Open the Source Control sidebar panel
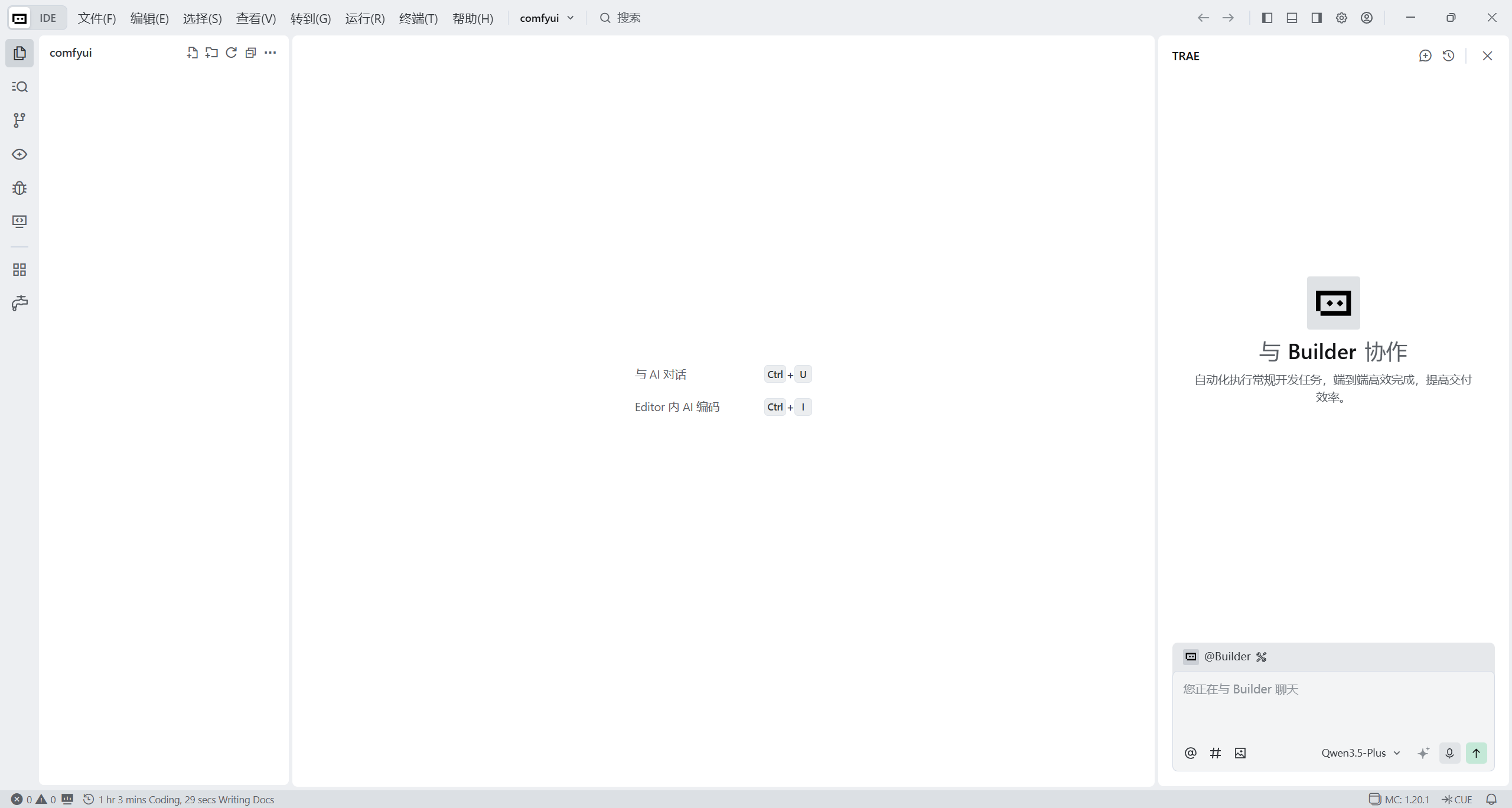 tap(19, 120)
